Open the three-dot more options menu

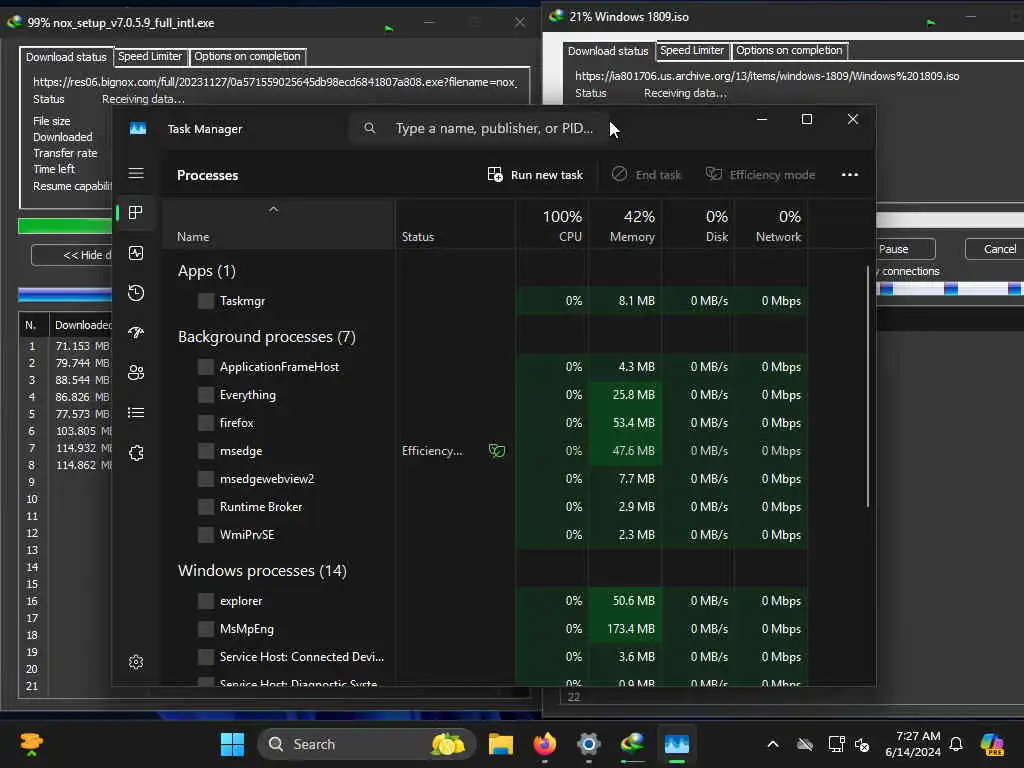850,174
